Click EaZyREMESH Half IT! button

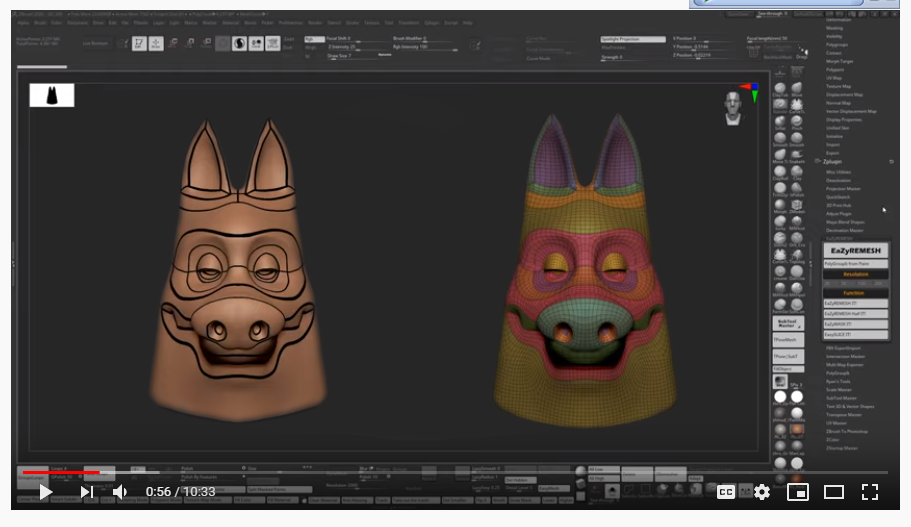point(855,314)
